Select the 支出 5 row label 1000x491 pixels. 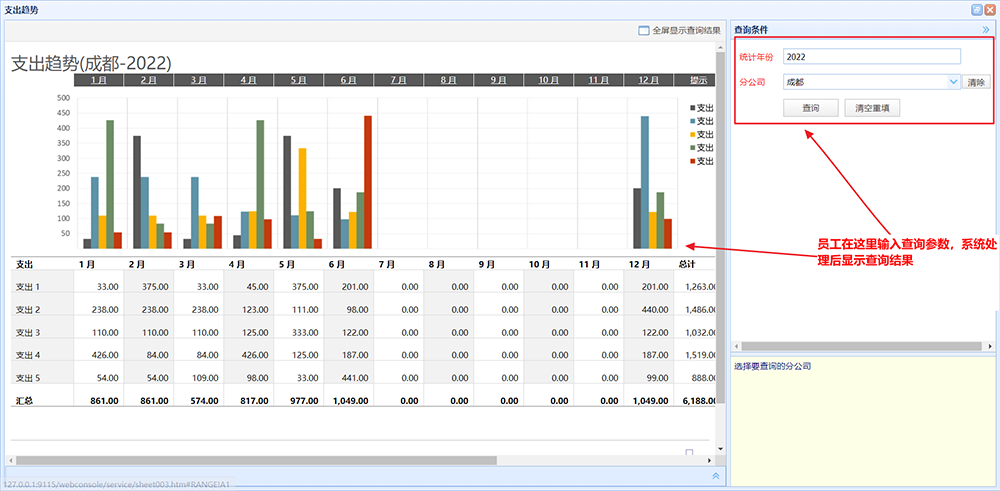(28, 378)
